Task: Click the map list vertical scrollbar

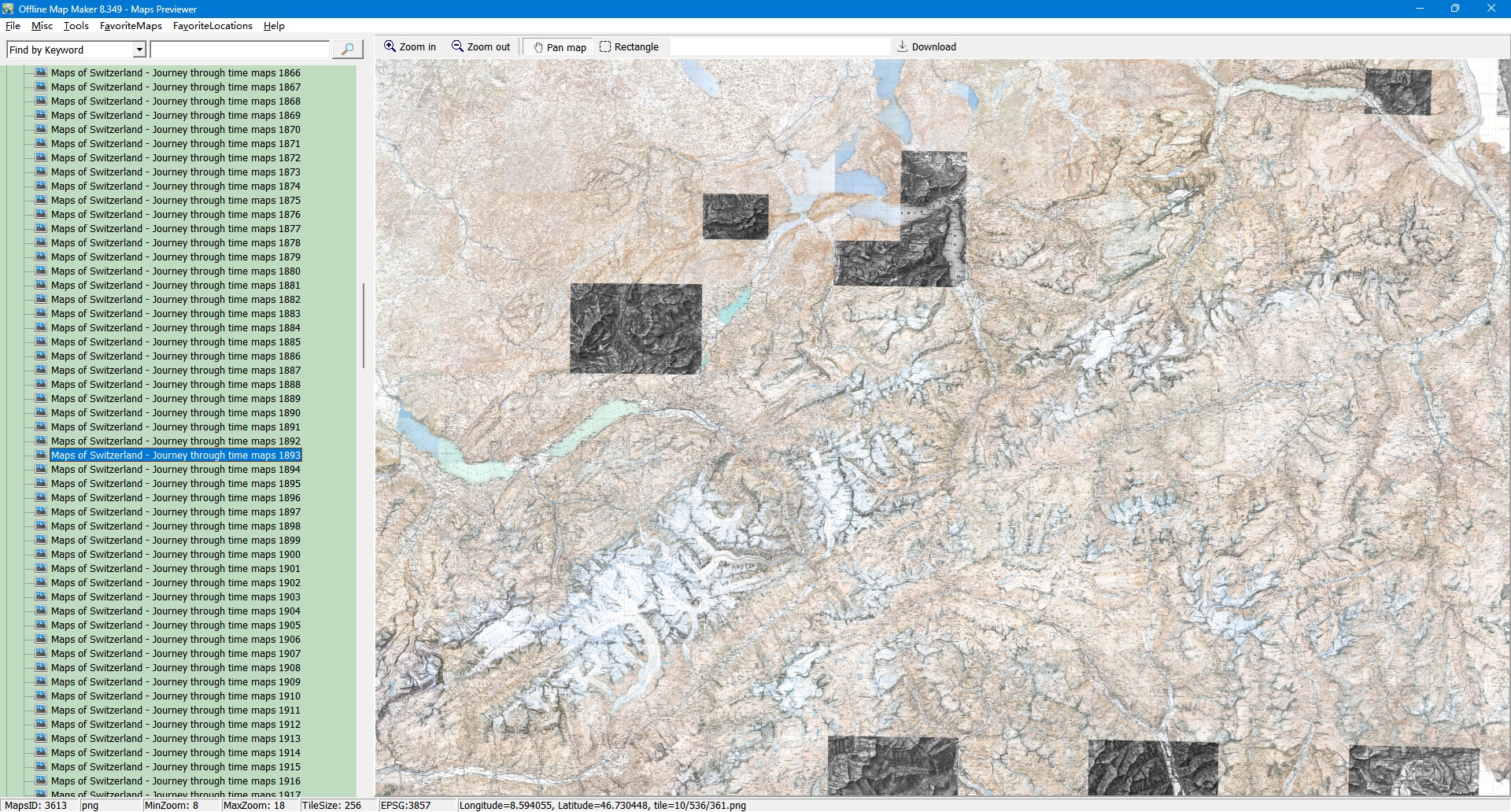Action: [x=363, y=326]
